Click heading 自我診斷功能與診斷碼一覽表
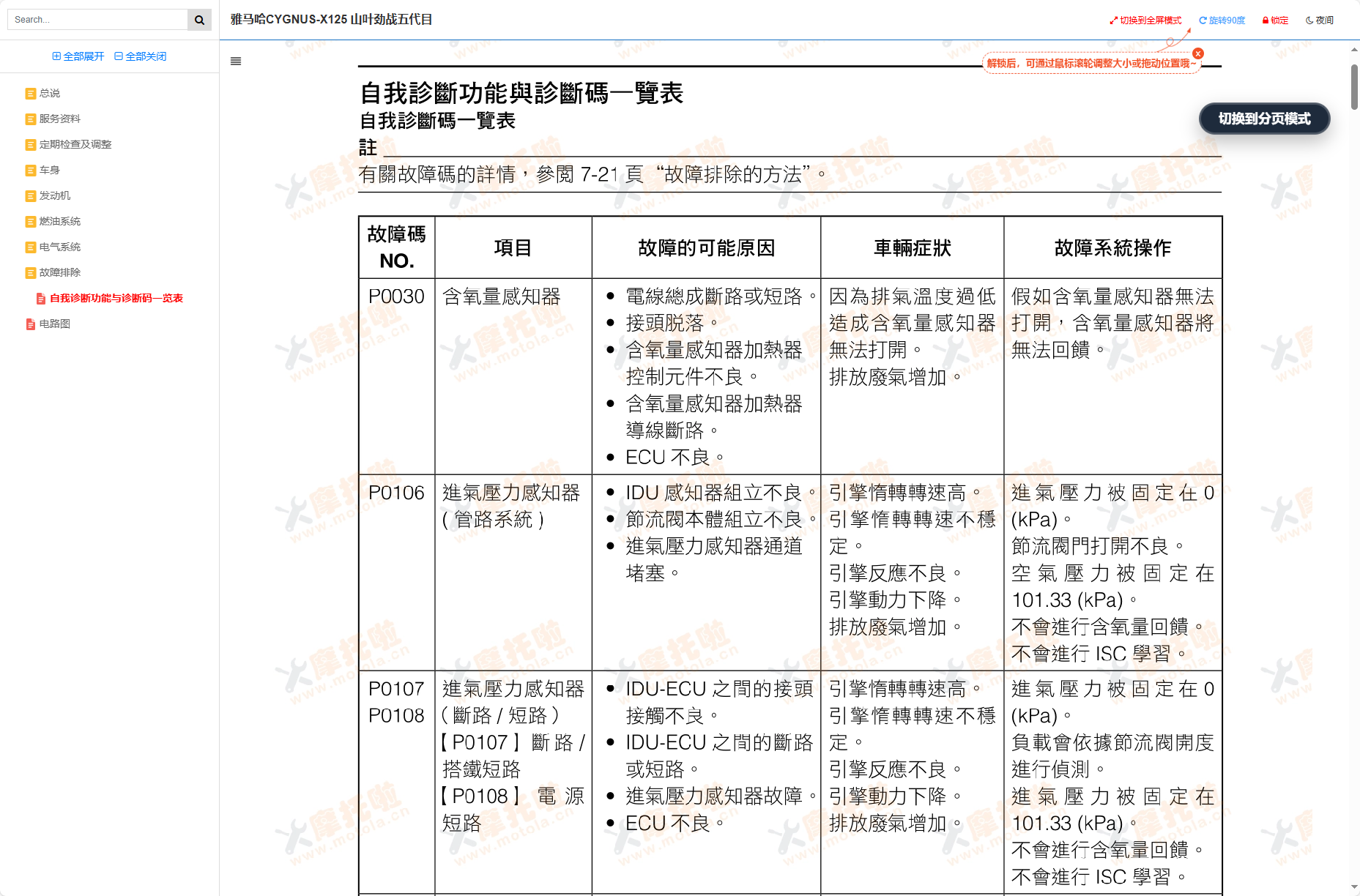The height and width of the screenshot is (896, 1360). pyautogui.click(x=521, y=93)
